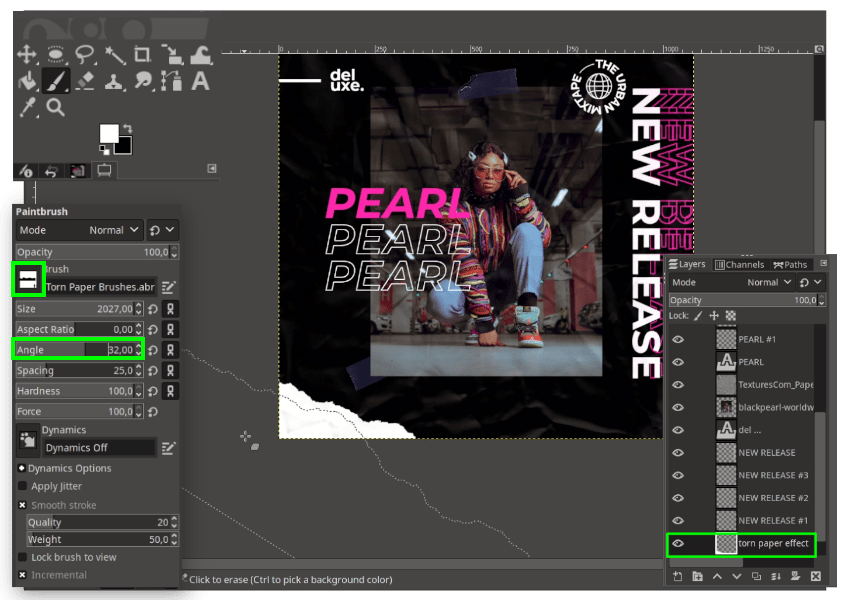Open the Paintbrush mode group switcher

coord(162,230)
